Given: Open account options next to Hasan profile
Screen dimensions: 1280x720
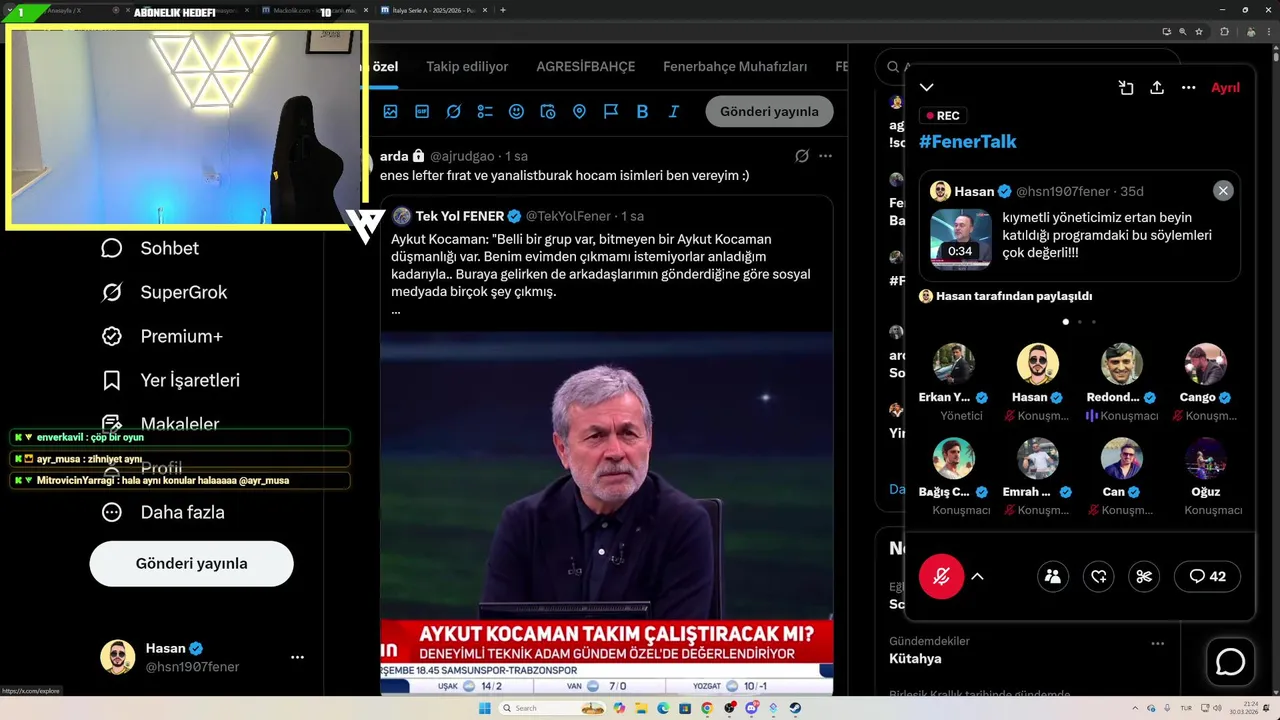Looking at the screenshot, I should 297,657.
